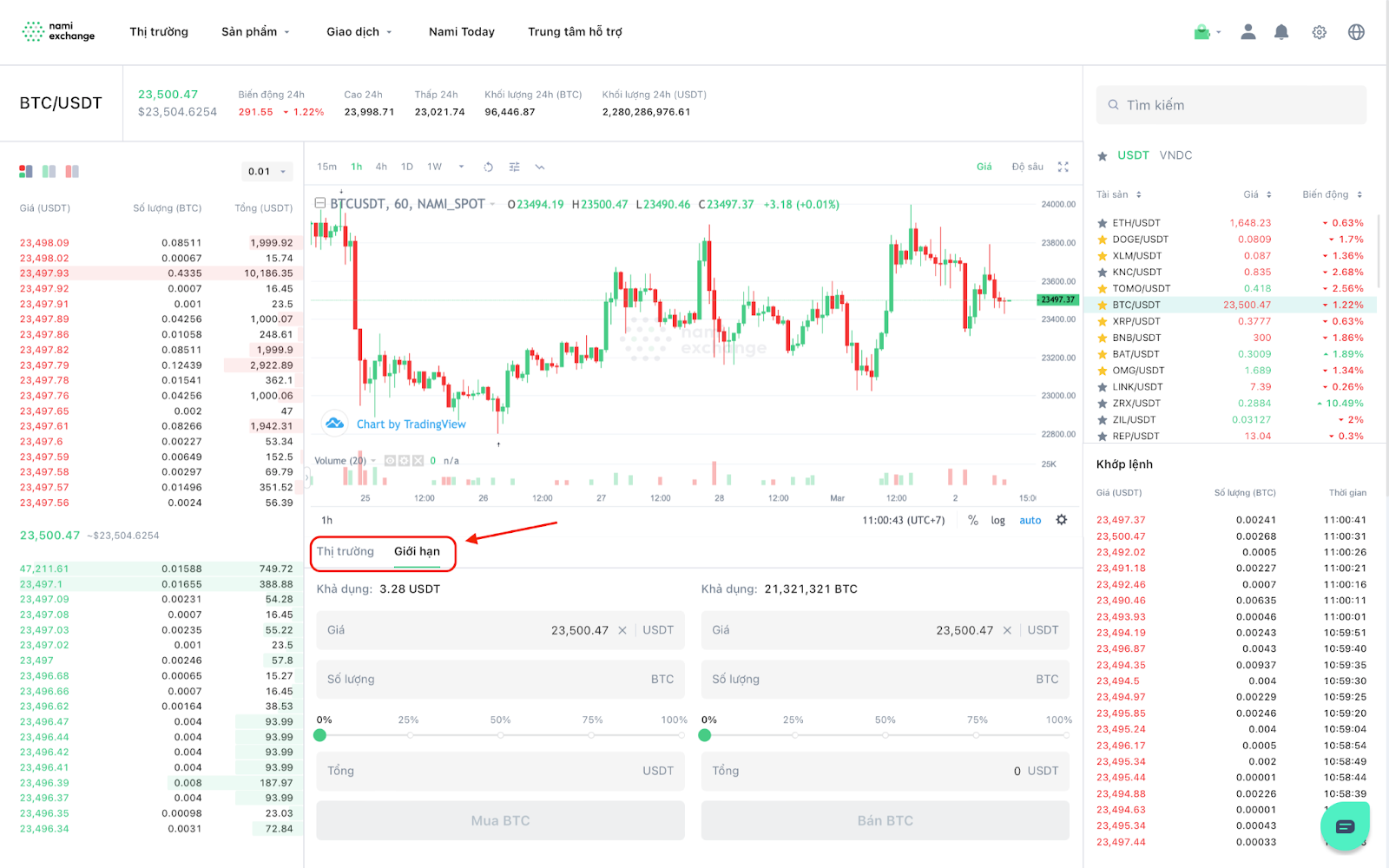Toggle percent scale on chart

point(973,520)
